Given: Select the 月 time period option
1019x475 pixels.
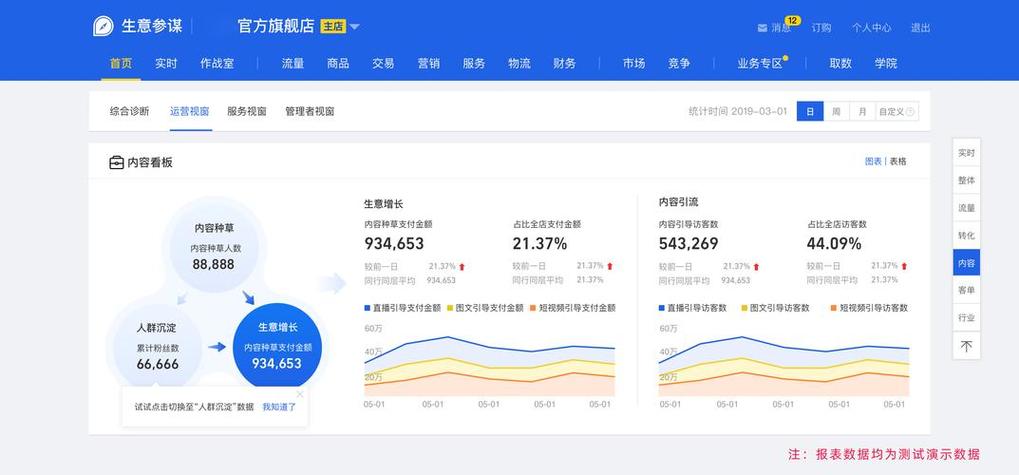Looking at the screenshot, I should point(862,112).
